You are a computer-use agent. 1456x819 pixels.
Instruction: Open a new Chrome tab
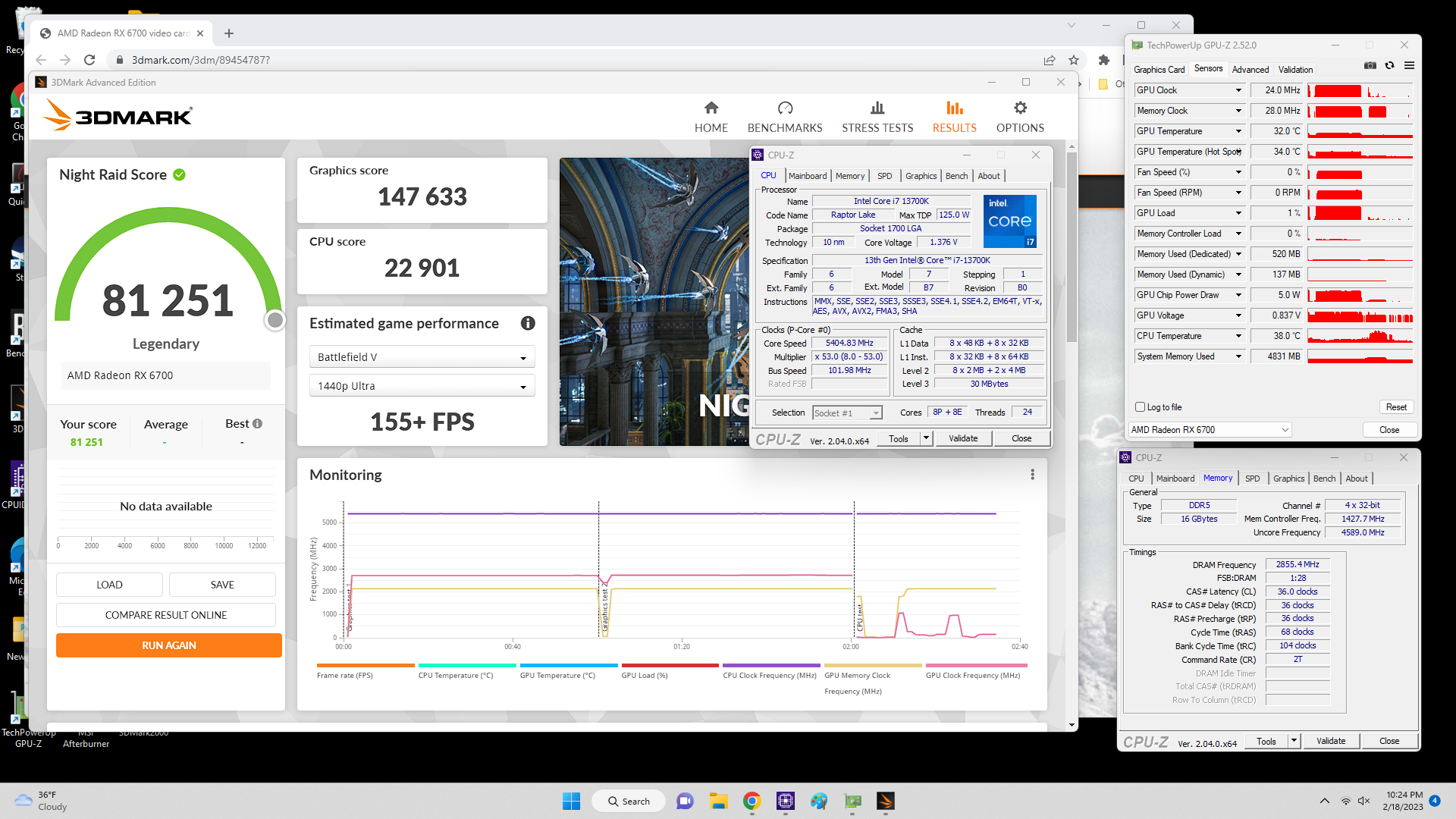point(229,33)
